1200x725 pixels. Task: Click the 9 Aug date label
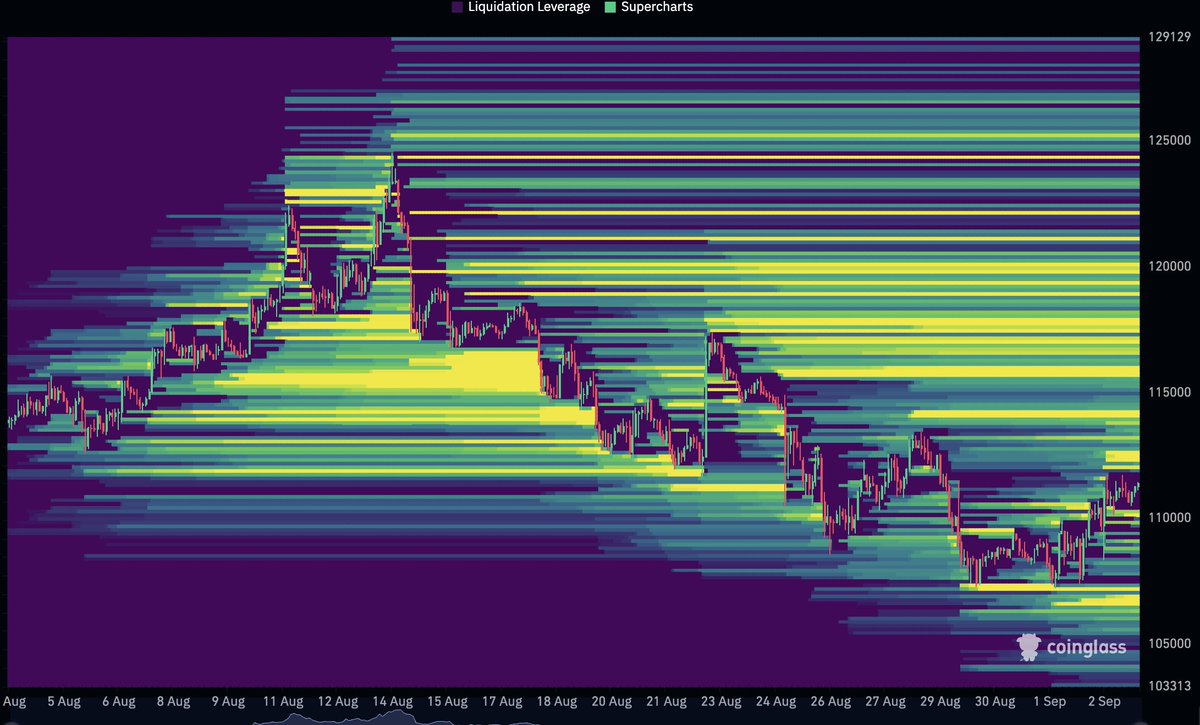[228, 701]
